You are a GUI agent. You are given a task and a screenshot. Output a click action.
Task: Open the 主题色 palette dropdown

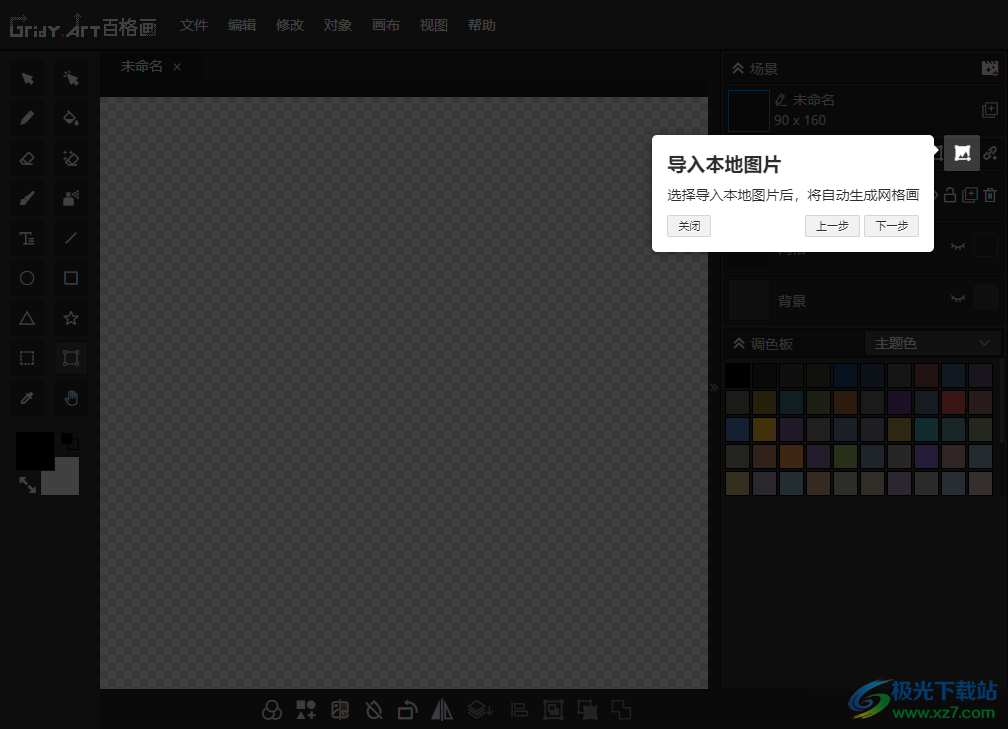932,342
